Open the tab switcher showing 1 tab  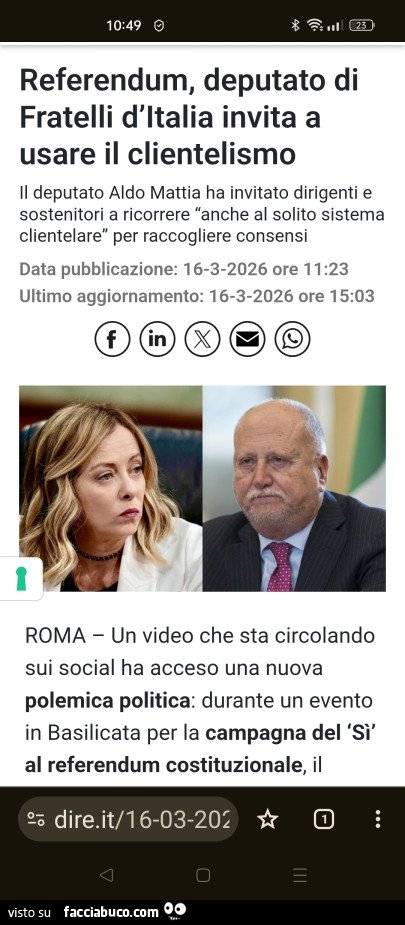coord(324,819)
